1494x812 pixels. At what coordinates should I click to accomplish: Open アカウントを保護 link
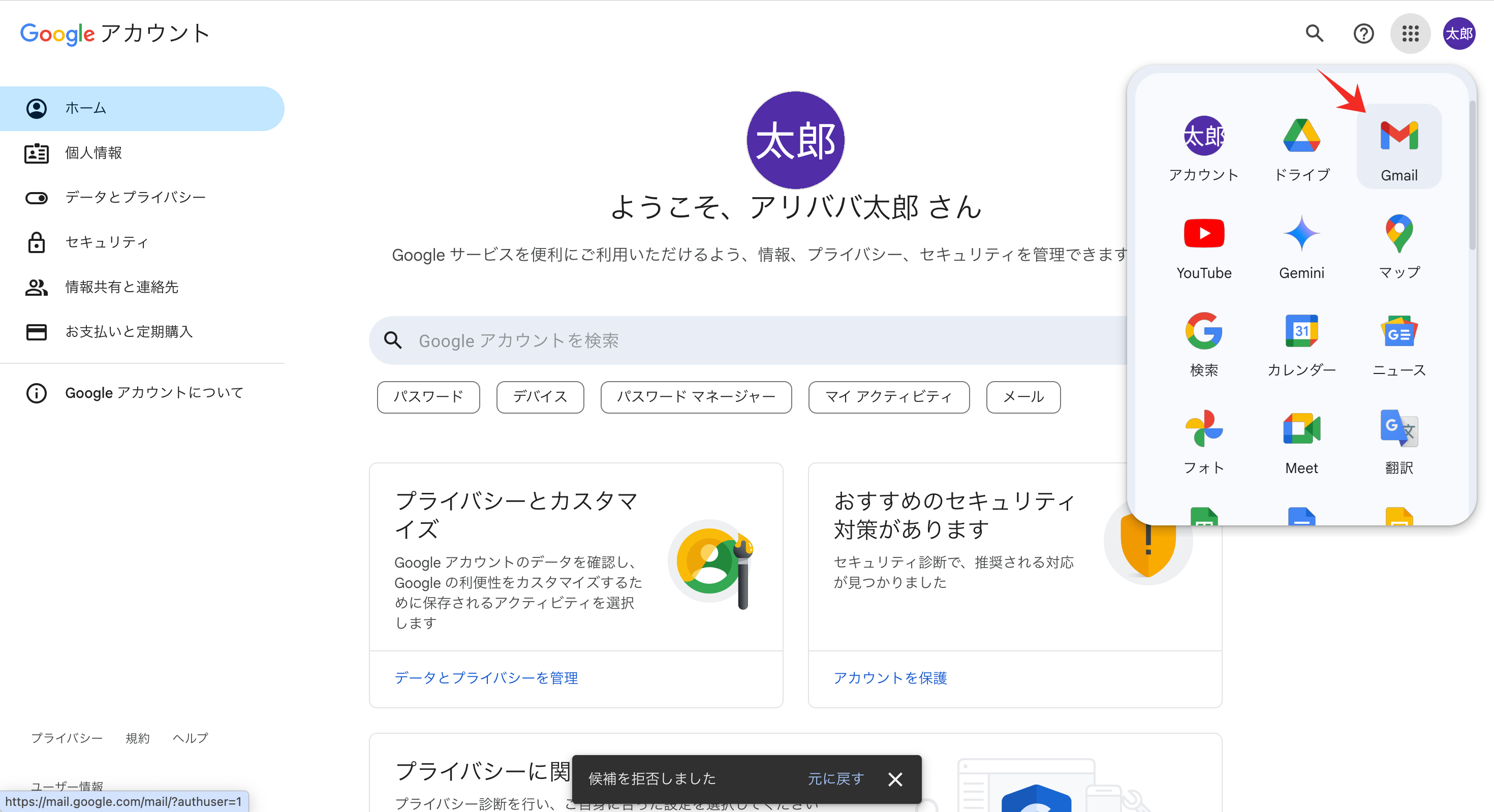point(890,678)
